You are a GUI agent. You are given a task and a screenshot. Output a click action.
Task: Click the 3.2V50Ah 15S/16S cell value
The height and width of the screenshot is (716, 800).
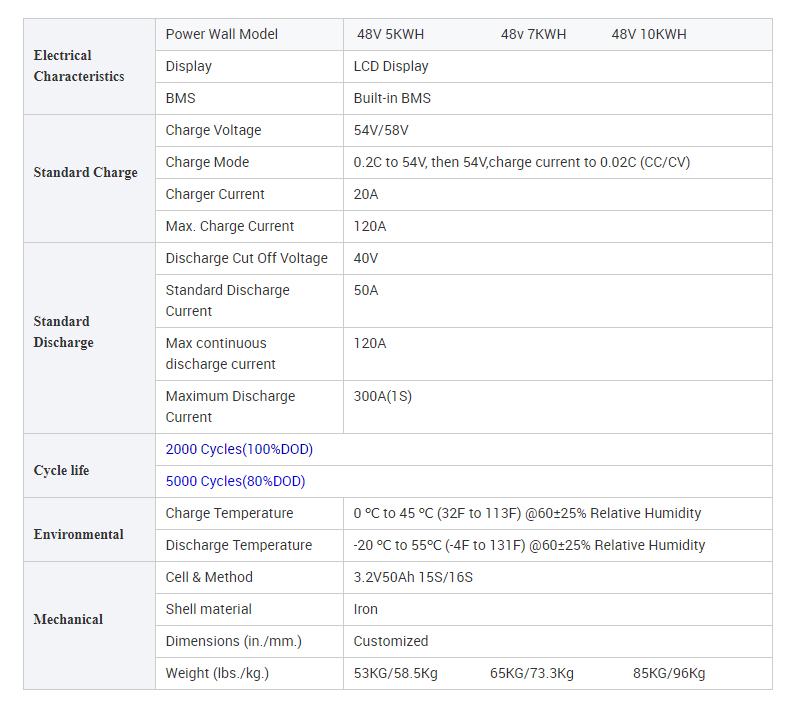(x=413, y=577)
